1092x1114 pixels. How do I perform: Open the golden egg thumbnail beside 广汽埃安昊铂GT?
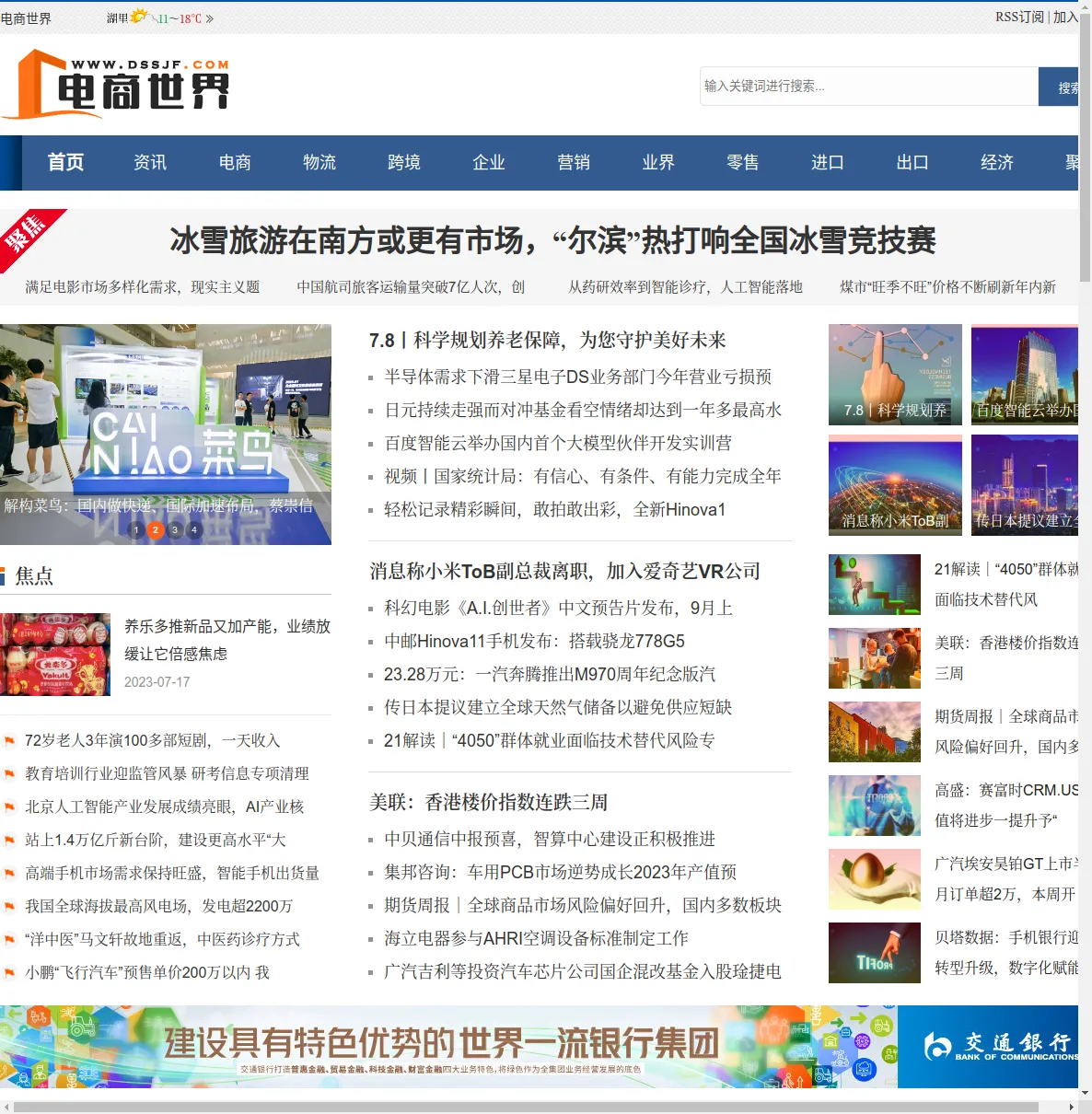[875, 879]
